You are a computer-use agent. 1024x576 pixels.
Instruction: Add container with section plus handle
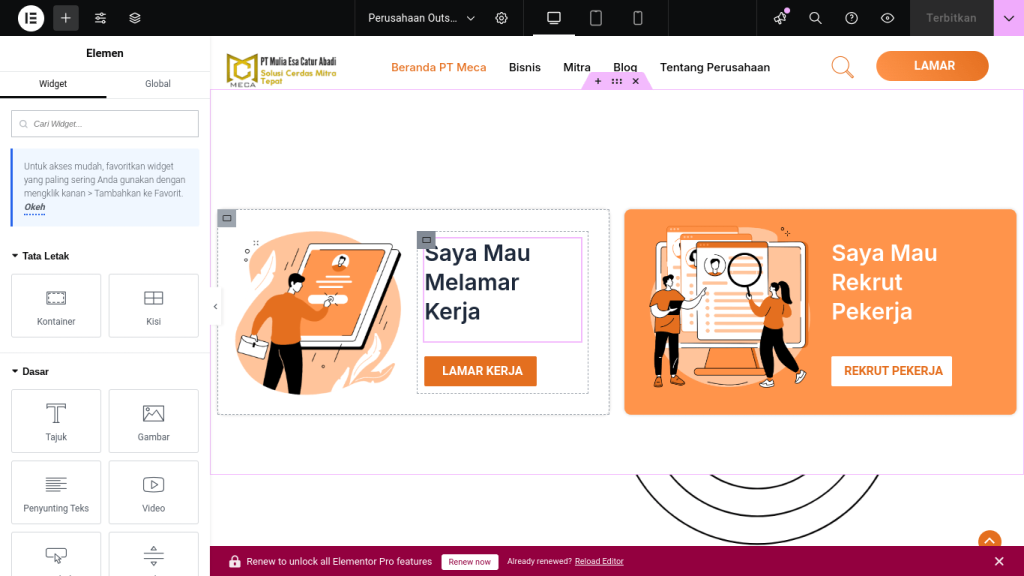tap(598, 81)
